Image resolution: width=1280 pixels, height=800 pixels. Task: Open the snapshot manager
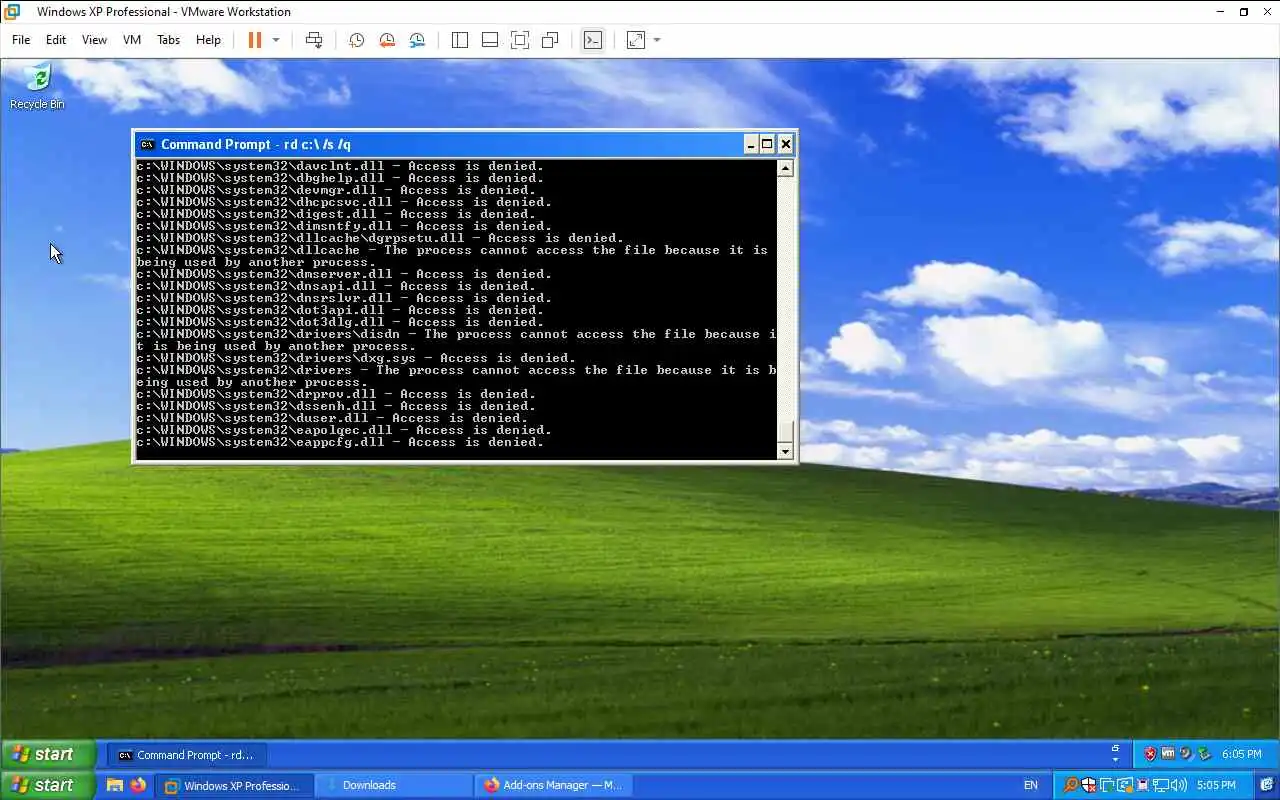[417, 40]
